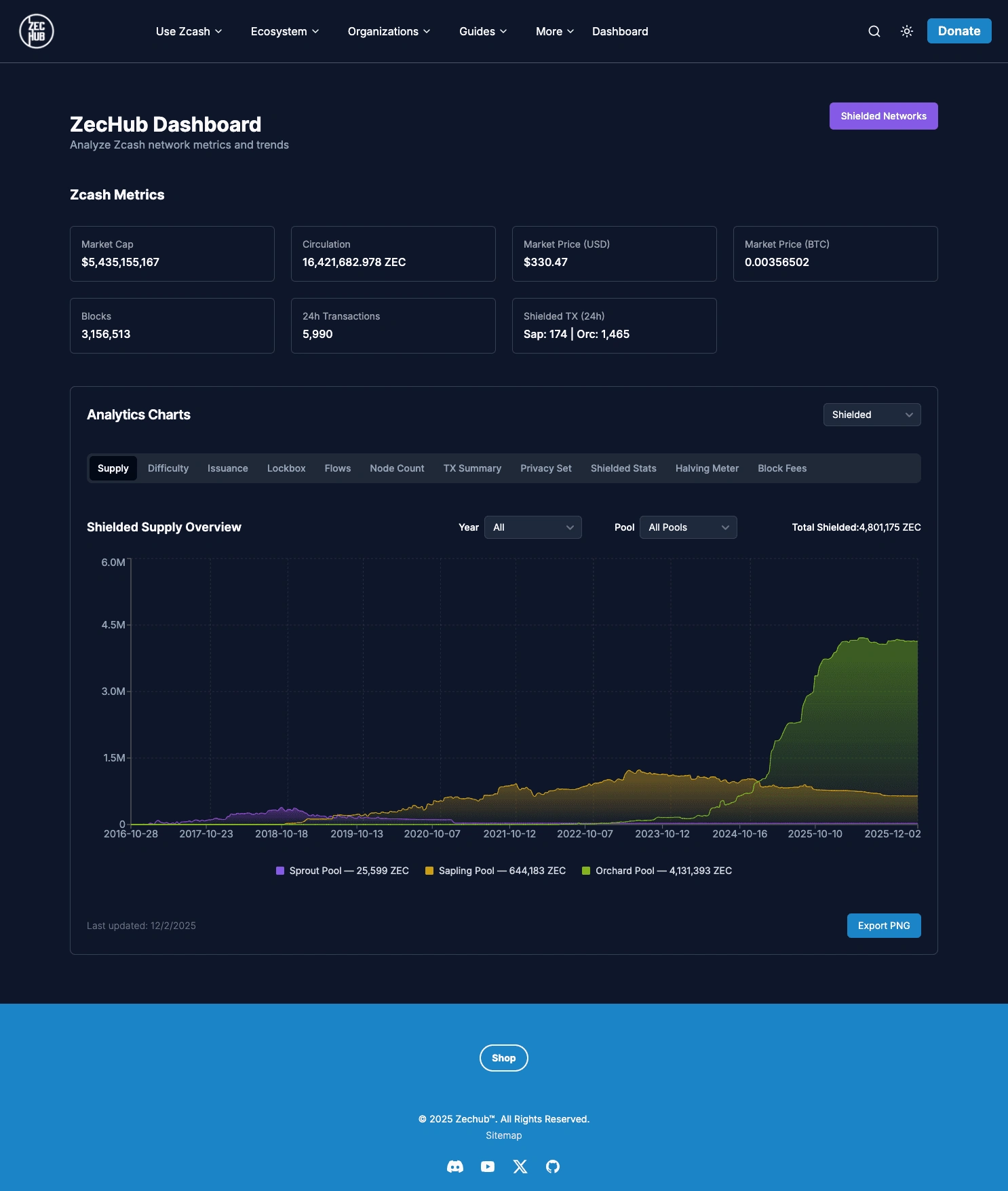The width and height of the screenshot is (1008, 1191).
Task: Open the YouTube channel icon
Action: (488, 1167)
